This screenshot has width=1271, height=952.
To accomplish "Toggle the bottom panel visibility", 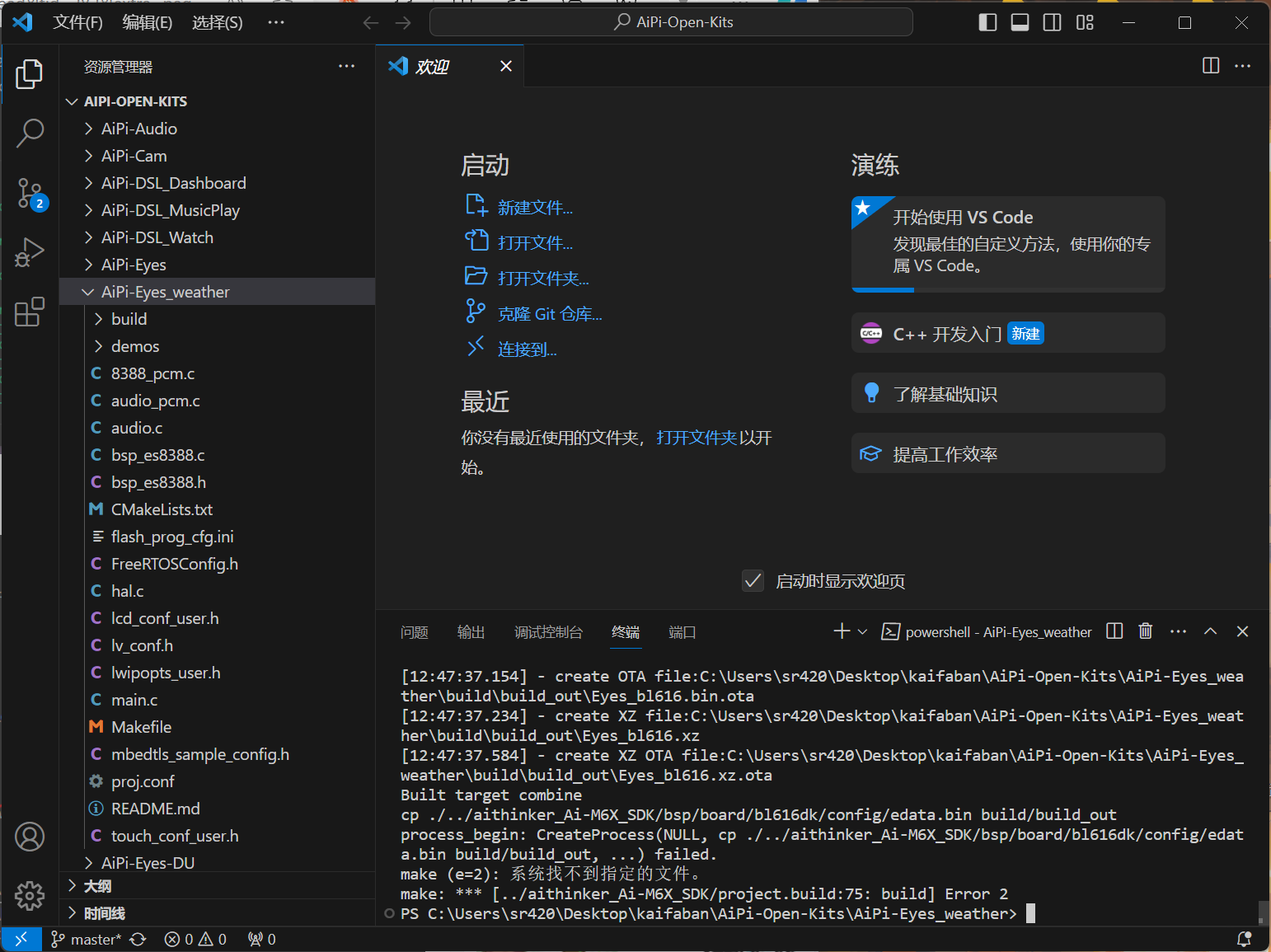I will [1020, 22].
